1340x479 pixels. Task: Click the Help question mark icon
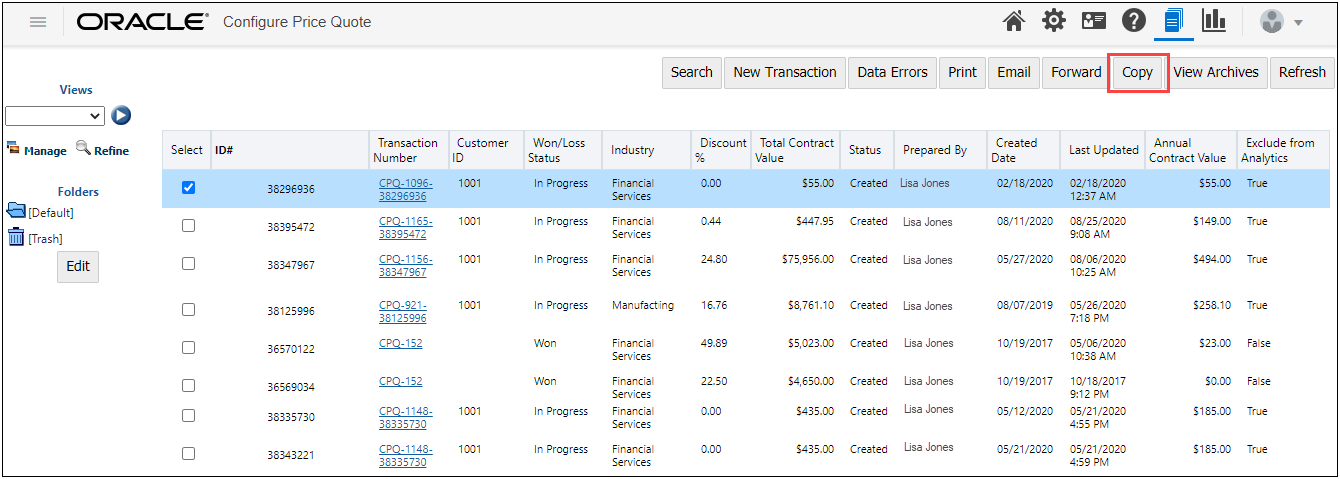(1133, 21)
